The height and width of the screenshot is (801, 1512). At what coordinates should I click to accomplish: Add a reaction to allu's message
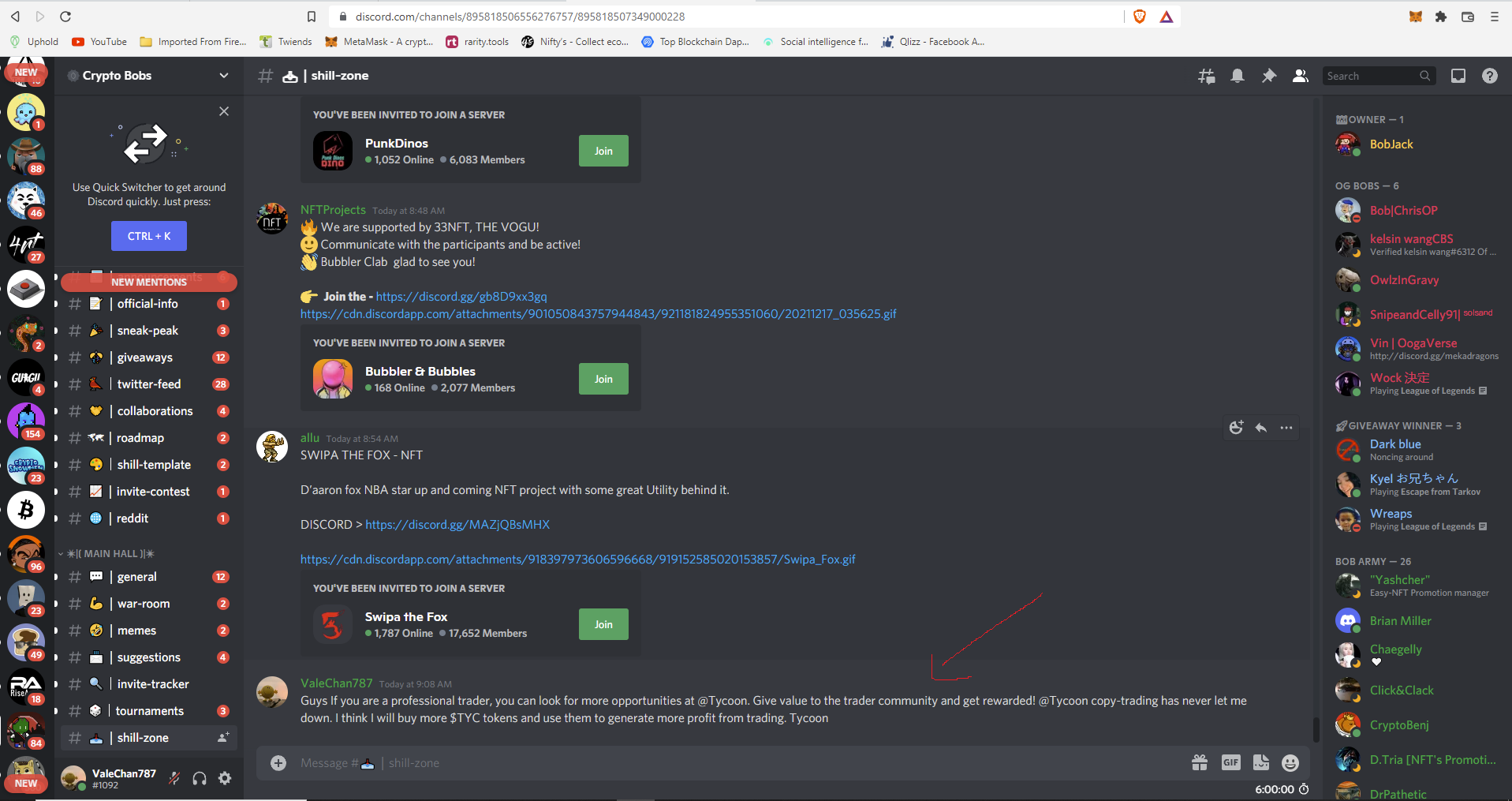(1236, 428)
